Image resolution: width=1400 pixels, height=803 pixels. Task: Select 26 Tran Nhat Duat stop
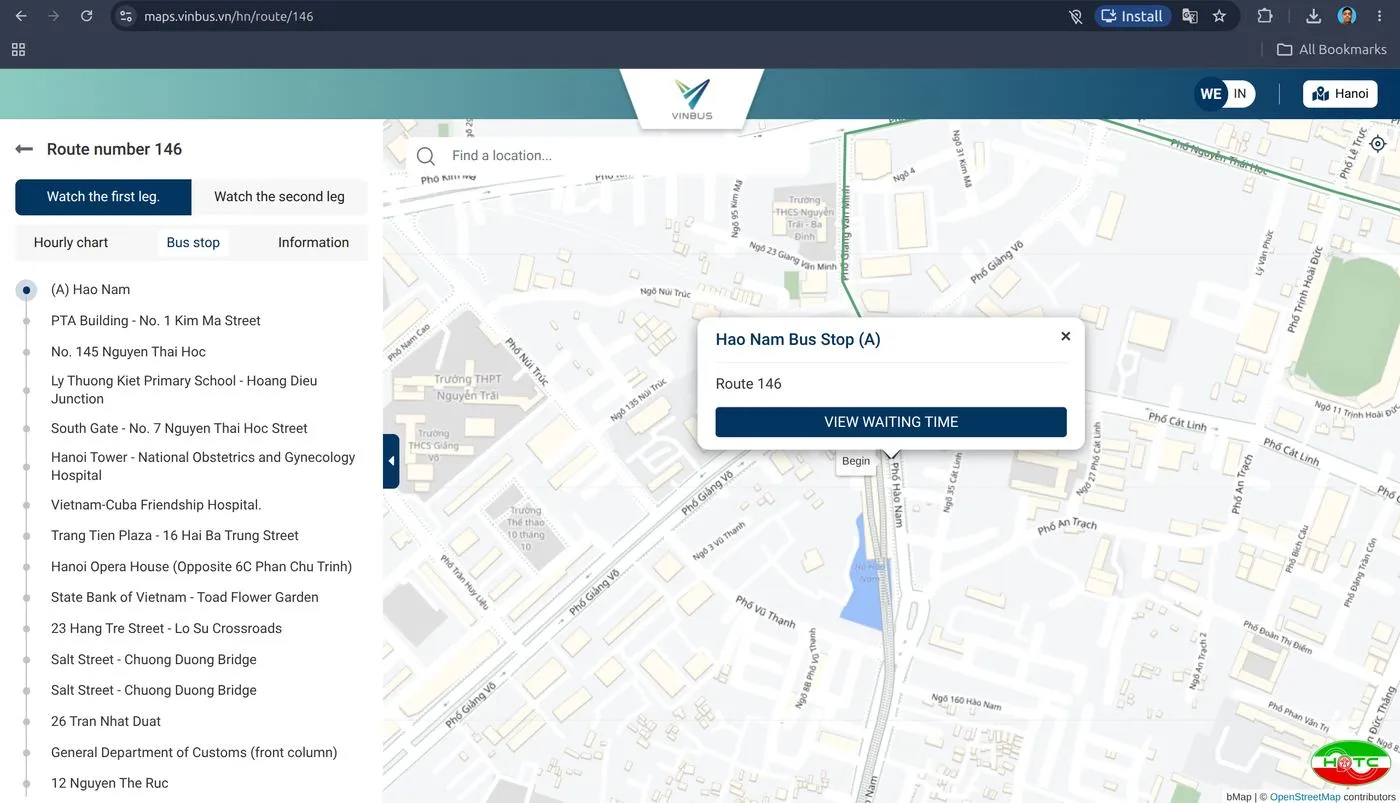click(x=106, y=722)
